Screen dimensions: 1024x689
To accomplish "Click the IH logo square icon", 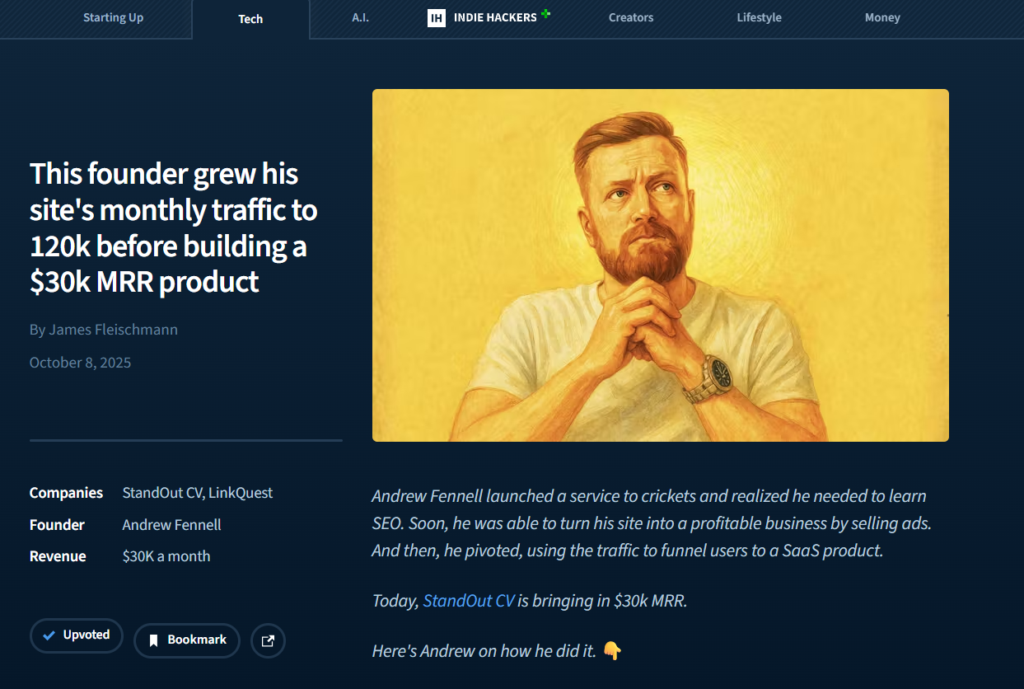I will (x=436, y=18).
